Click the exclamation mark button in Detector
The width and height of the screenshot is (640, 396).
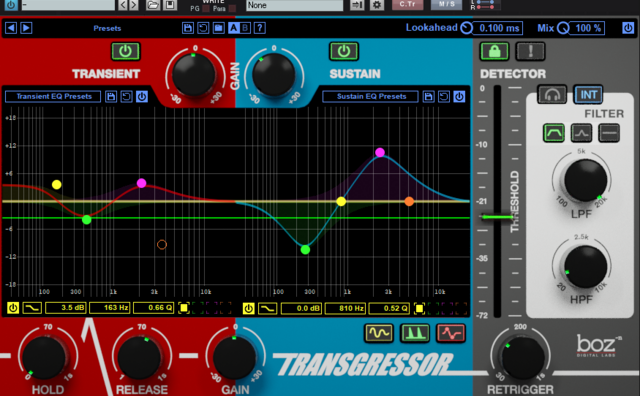coord(530,51)
